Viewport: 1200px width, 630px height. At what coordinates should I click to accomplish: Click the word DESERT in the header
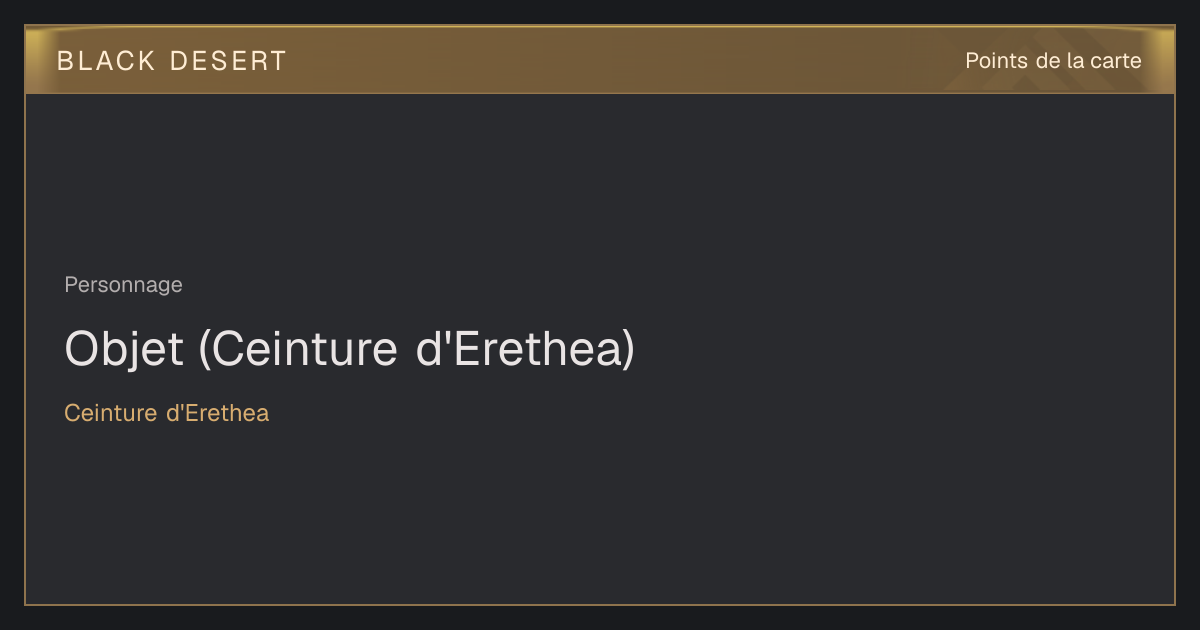click(228, 61)
